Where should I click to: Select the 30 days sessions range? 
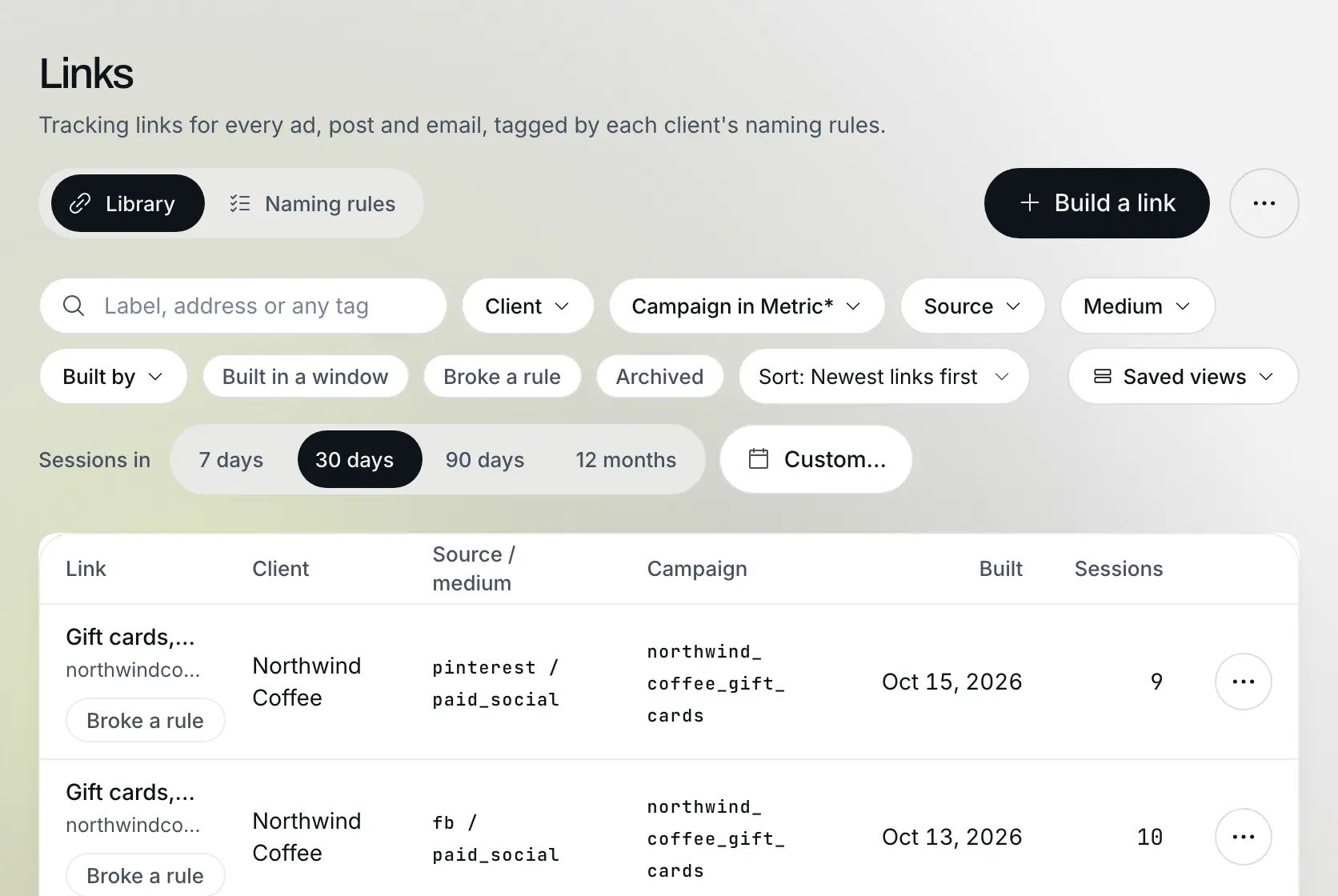coord(359,459)
